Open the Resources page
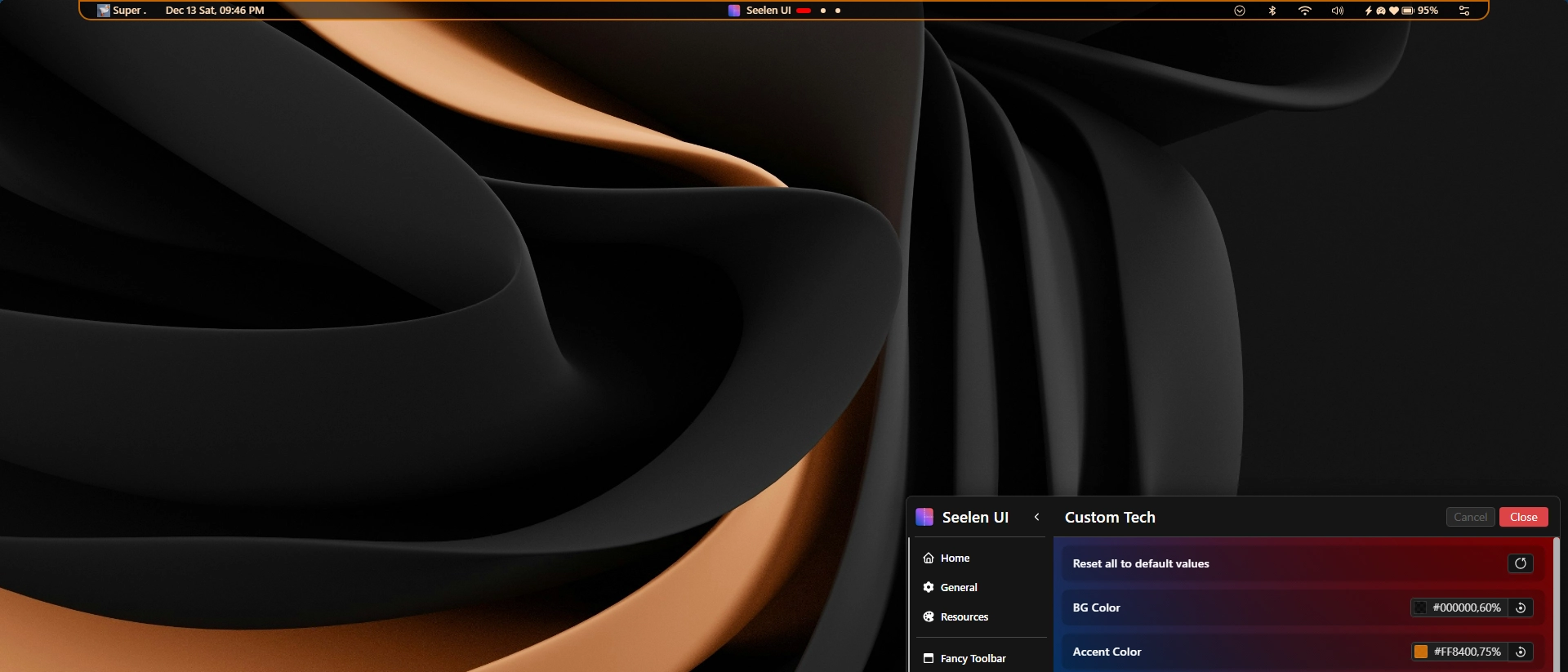This screenshot has height=672, width=1568. pos(964,617)
